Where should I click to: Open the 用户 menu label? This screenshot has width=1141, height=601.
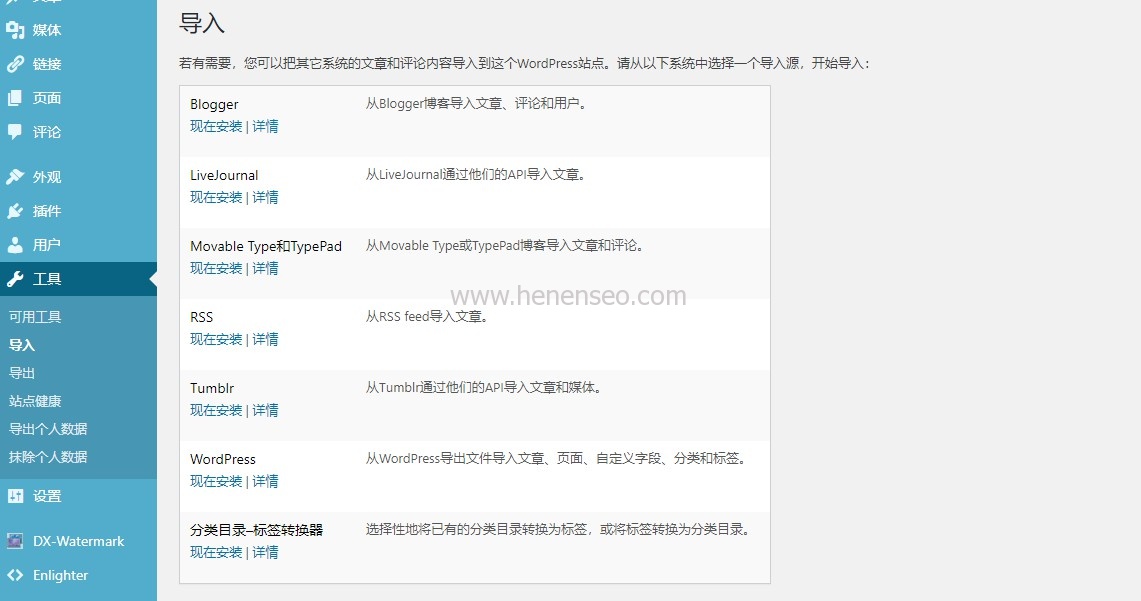tap(47, 245)
